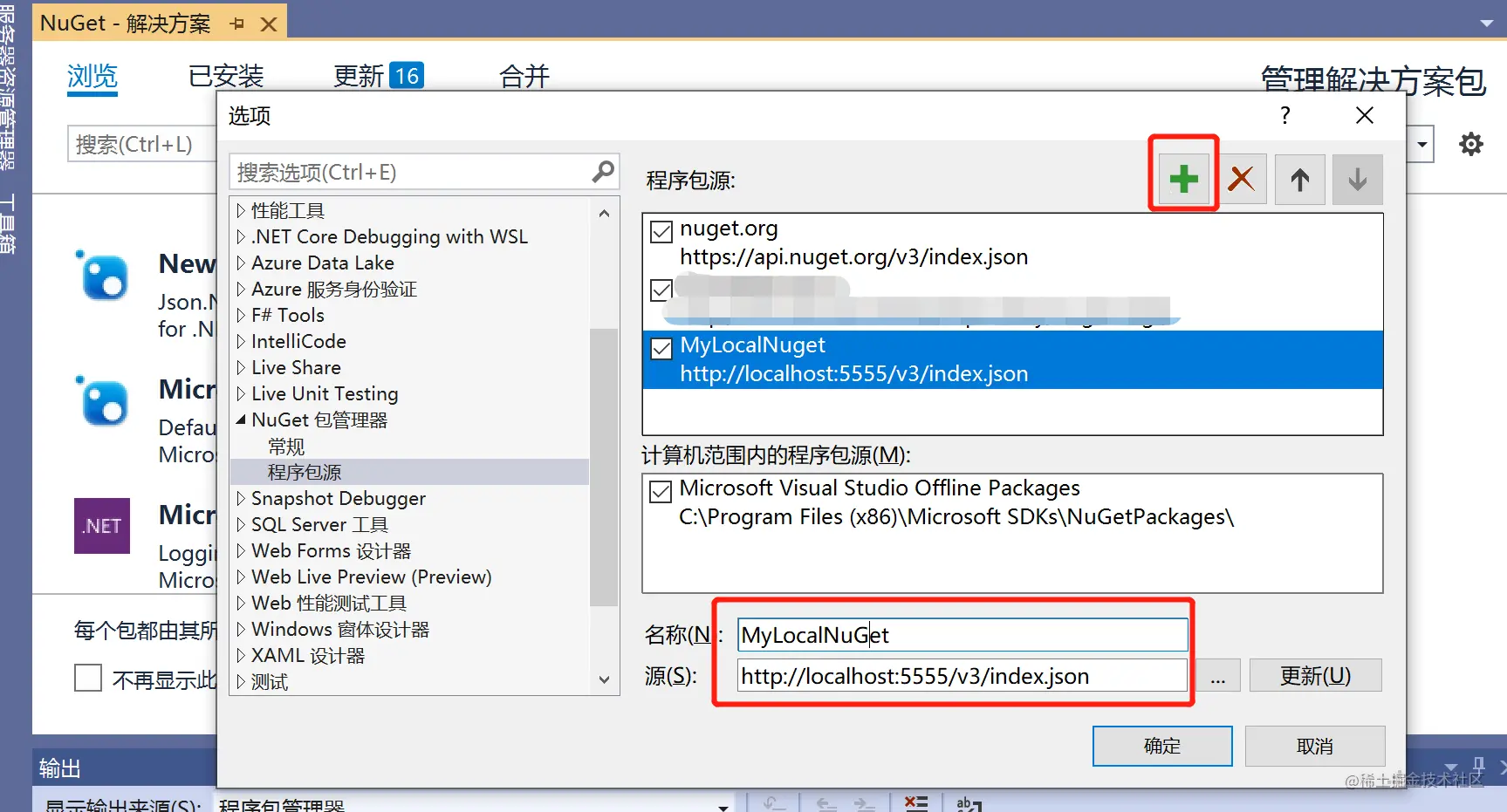Click the 确定 button
This screenshot has height=812, width=1507.
tap(1162, 746)
